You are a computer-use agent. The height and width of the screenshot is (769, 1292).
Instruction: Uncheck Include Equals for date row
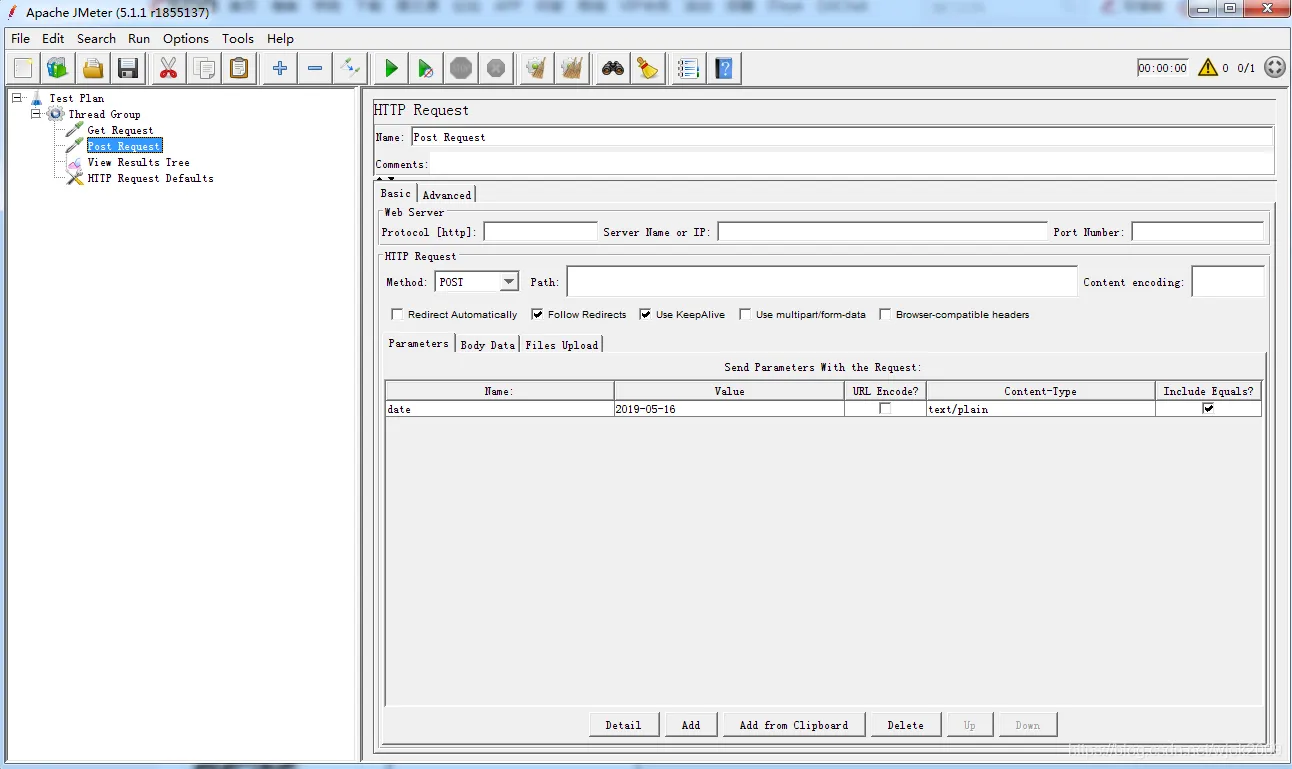1208,408
